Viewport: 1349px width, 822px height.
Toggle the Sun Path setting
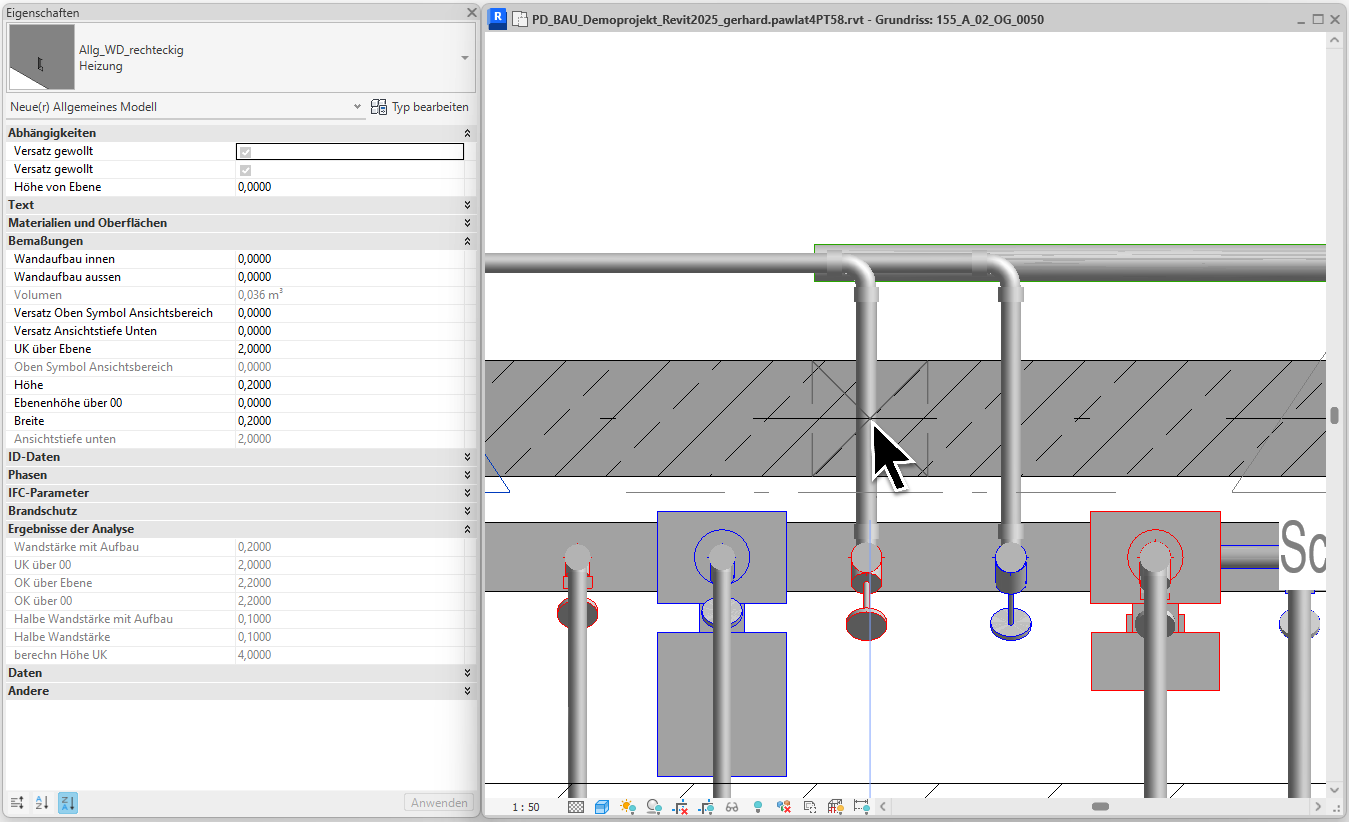click(x=627, y=805)
